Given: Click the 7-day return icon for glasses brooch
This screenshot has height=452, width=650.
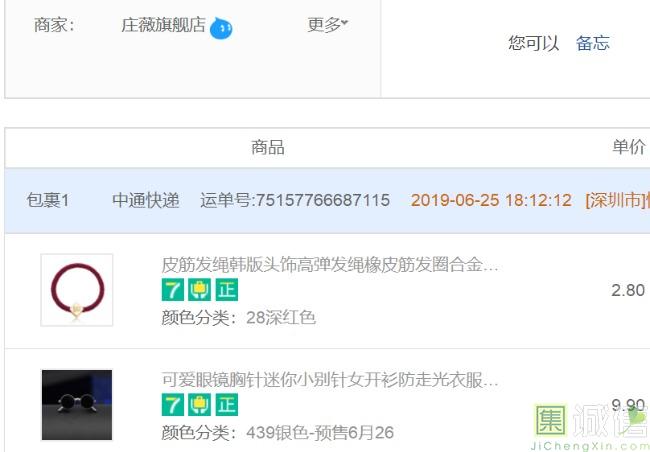Looking at the screenshot, I should click(172, 405).
